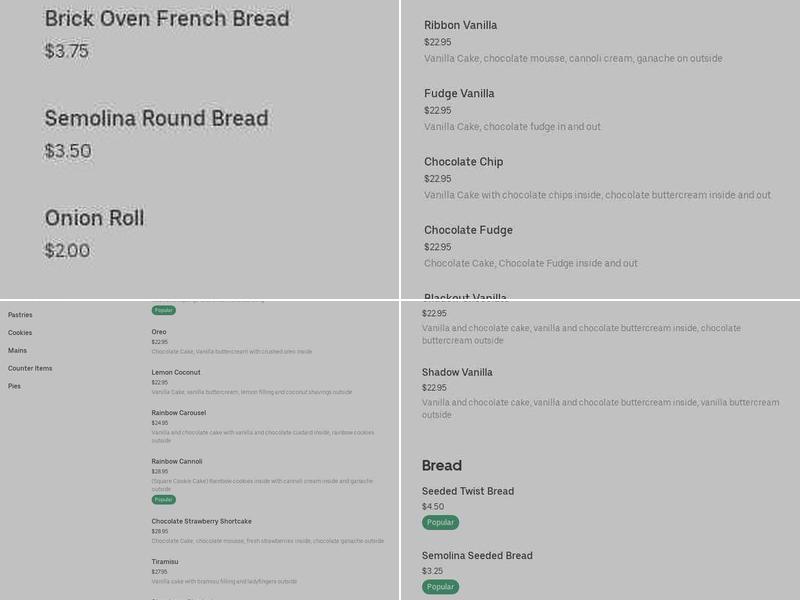Click the Ribbon Vanilla cake item
The height and width of the screenshot is (600, 800).
(x=459, y=25)
